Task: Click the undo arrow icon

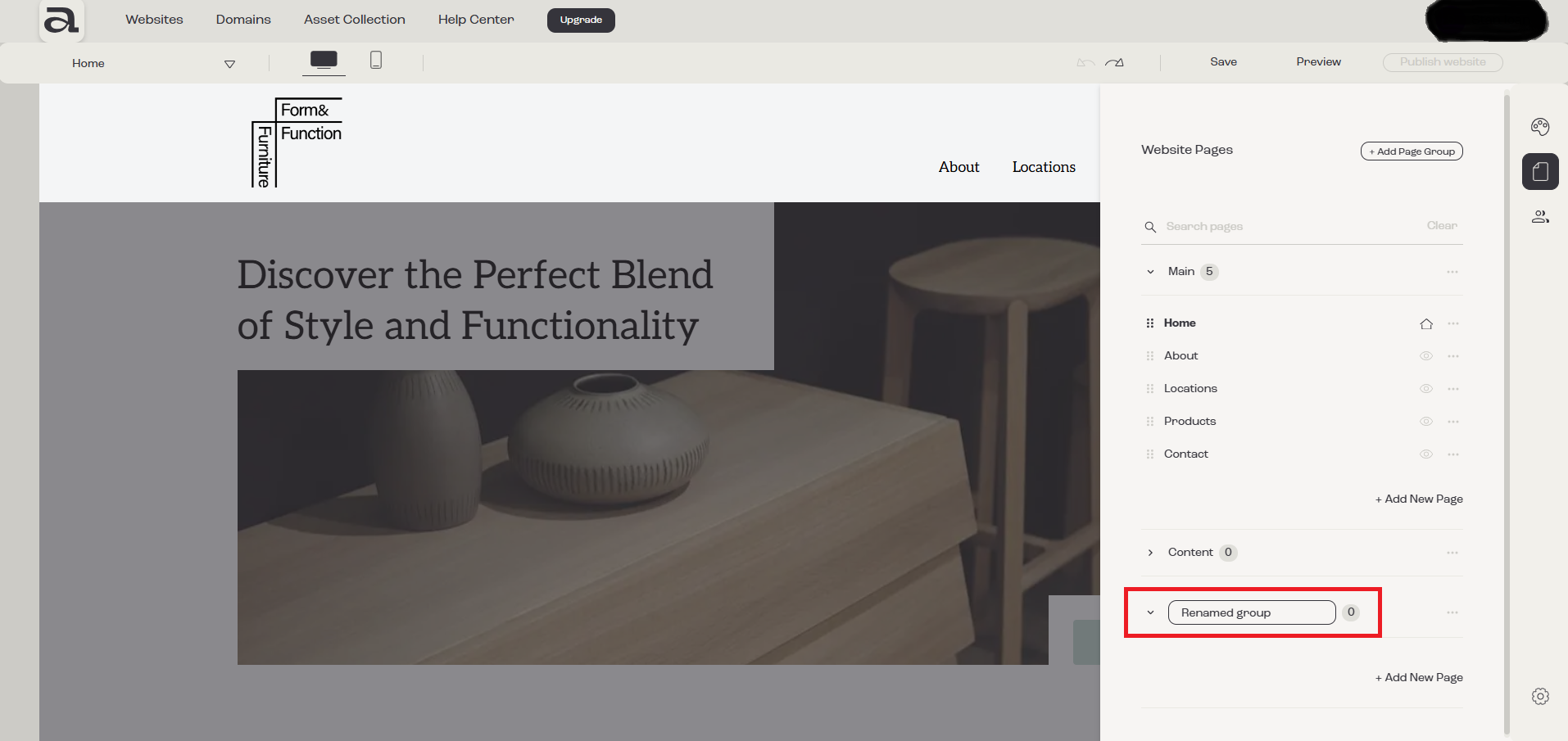Action: 1085,62
